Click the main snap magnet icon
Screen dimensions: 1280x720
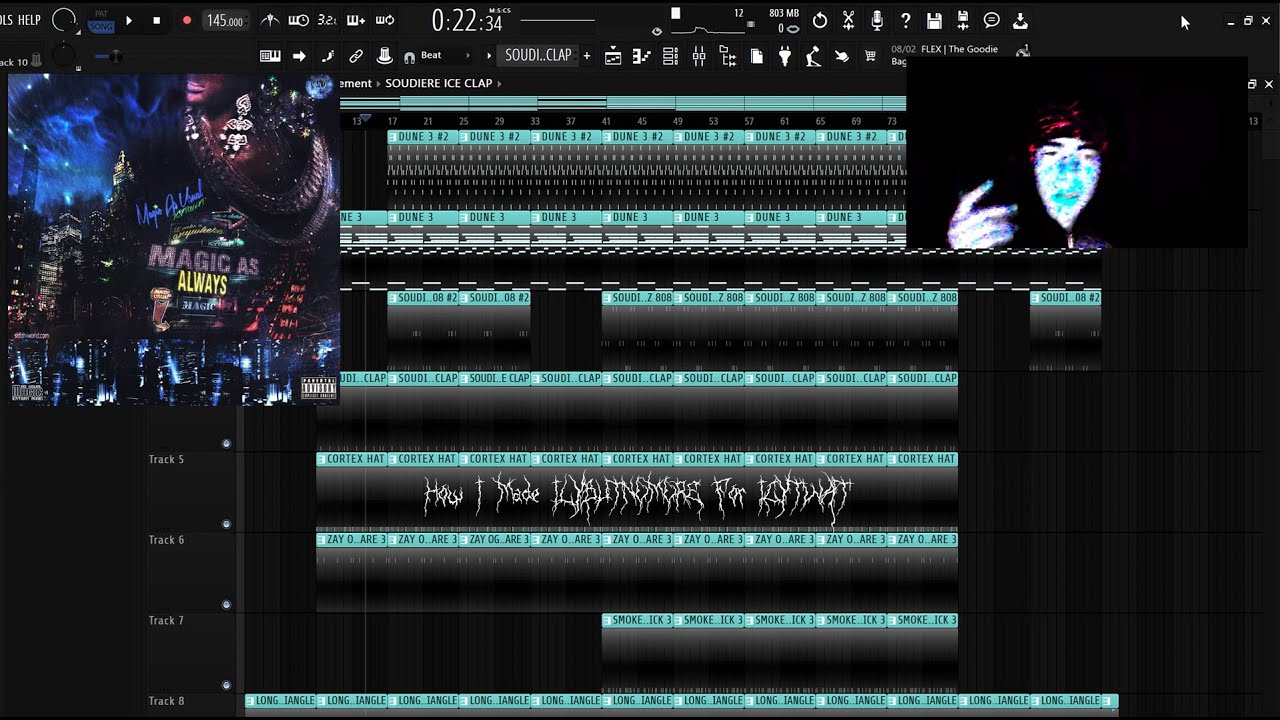pyautogui.click(x=409, y=57)
